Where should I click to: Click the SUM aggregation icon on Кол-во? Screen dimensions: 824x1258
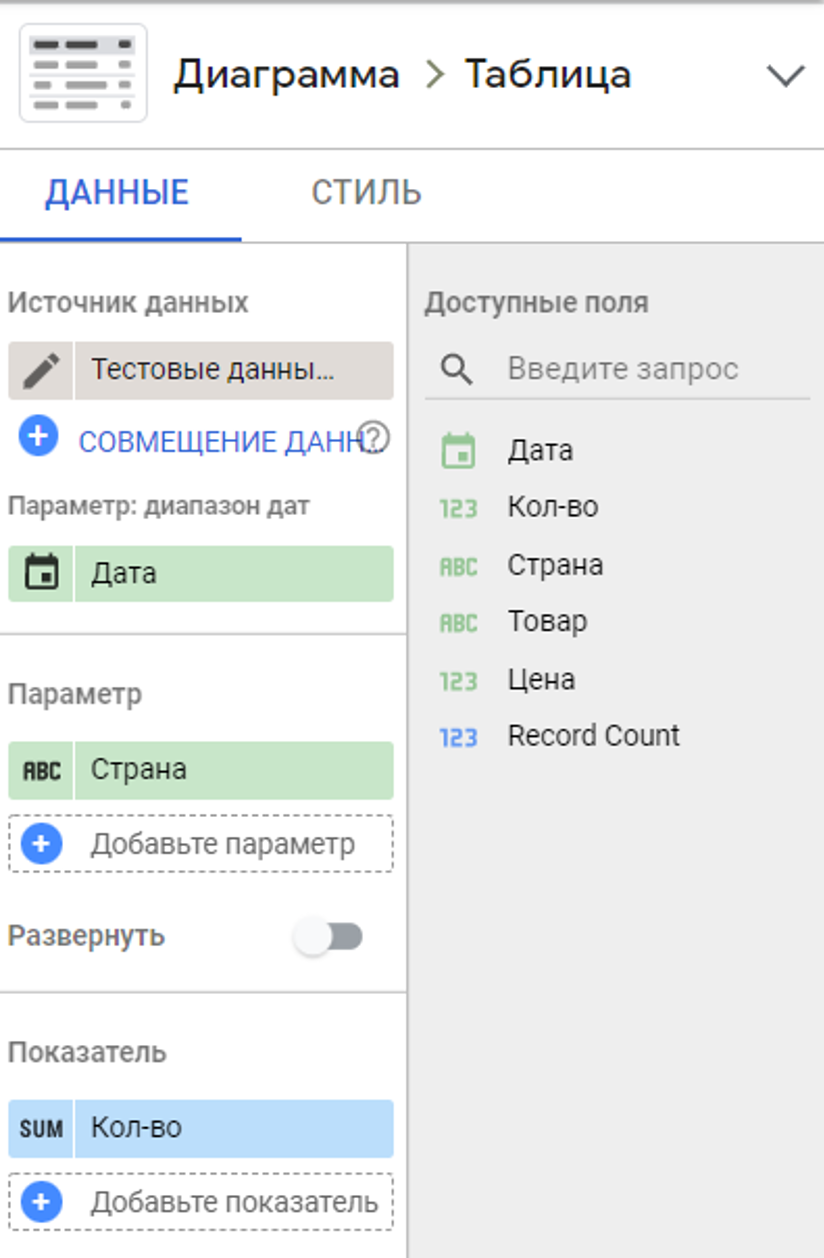[x=41, y=1129]
